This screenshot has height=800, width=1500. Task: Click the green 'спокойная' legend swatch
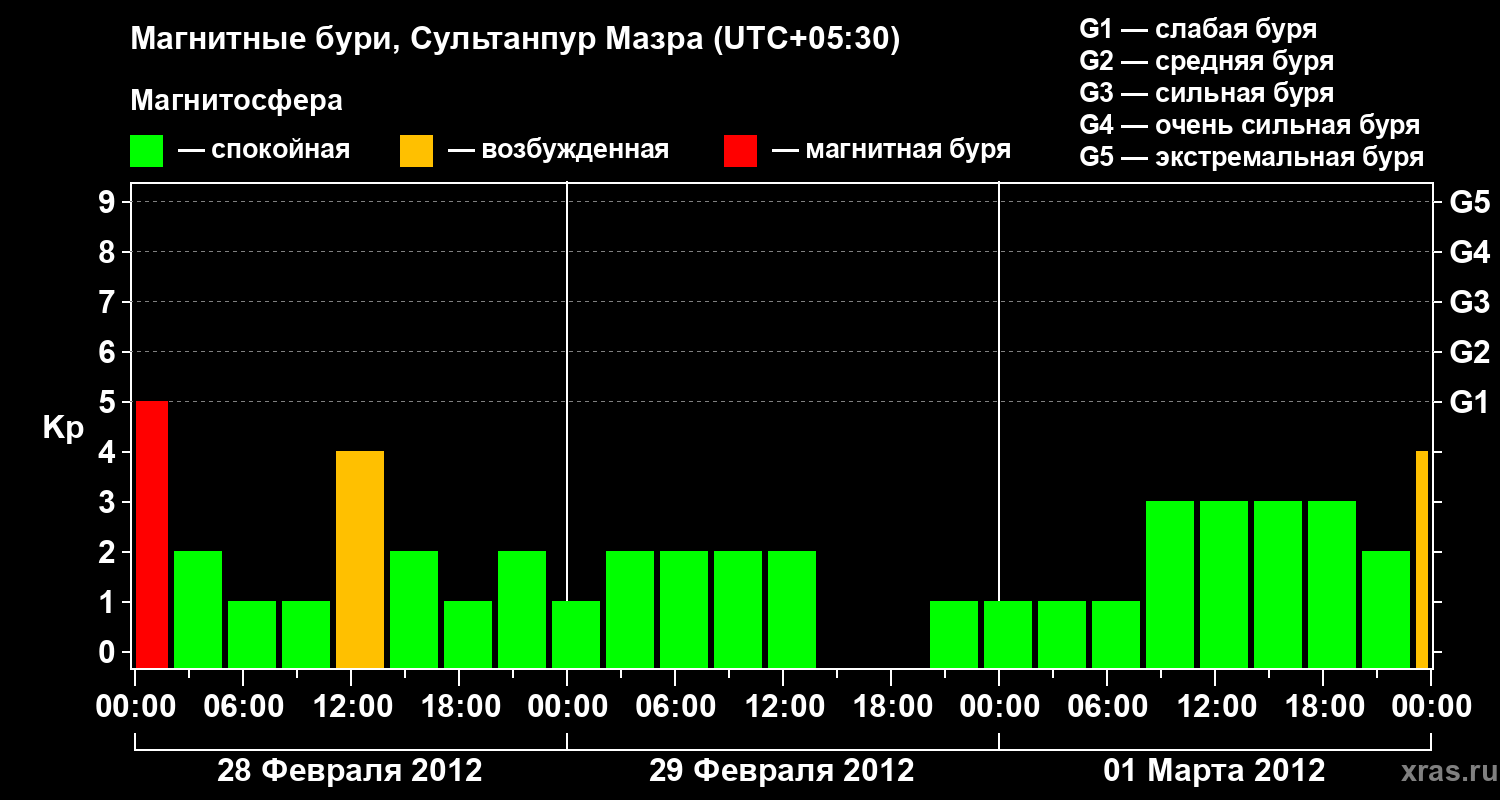pyautogui.click(x=147, y=151)
